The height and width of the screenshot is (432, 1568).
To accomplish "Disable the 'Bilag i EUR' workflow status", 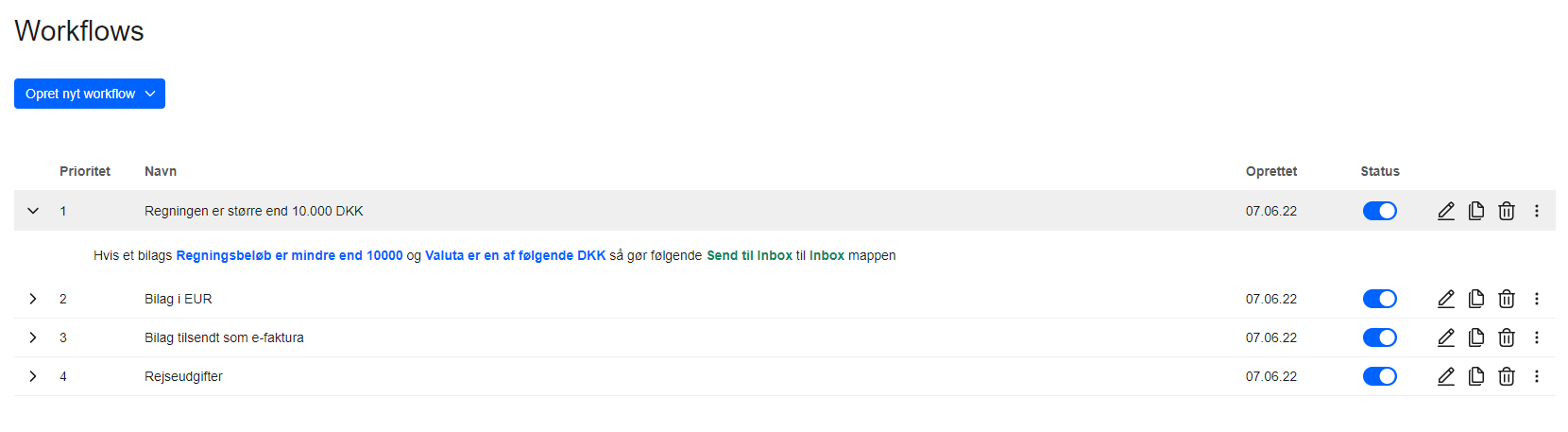I will (x=1380, y=299).
